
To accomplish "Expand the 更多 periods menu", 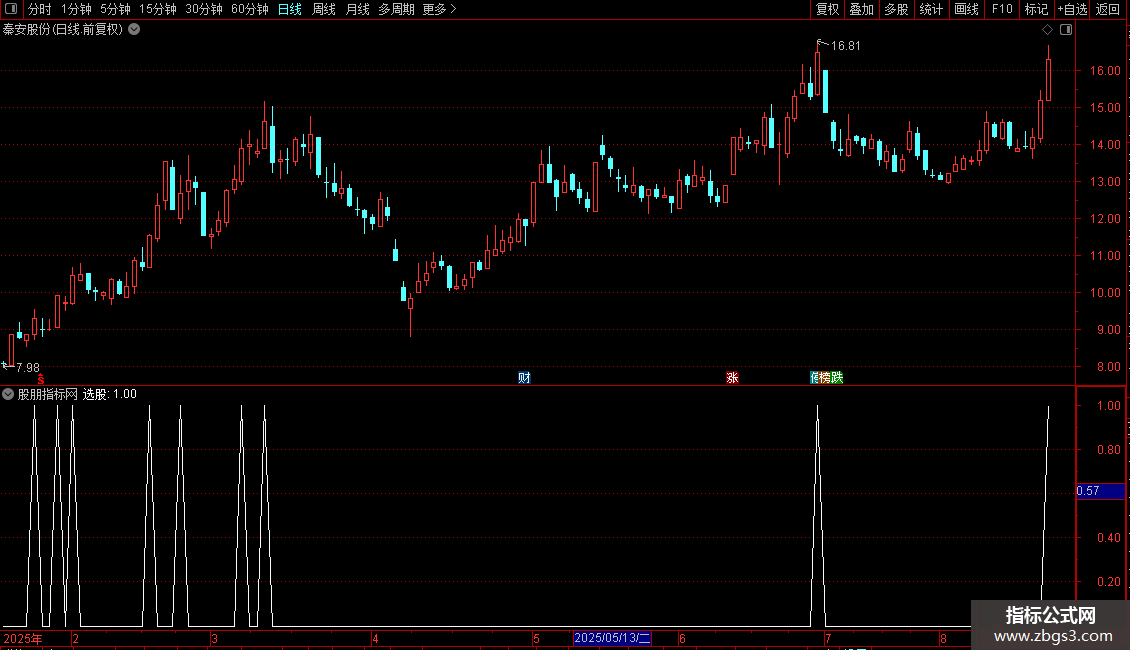I will [440, 9].
